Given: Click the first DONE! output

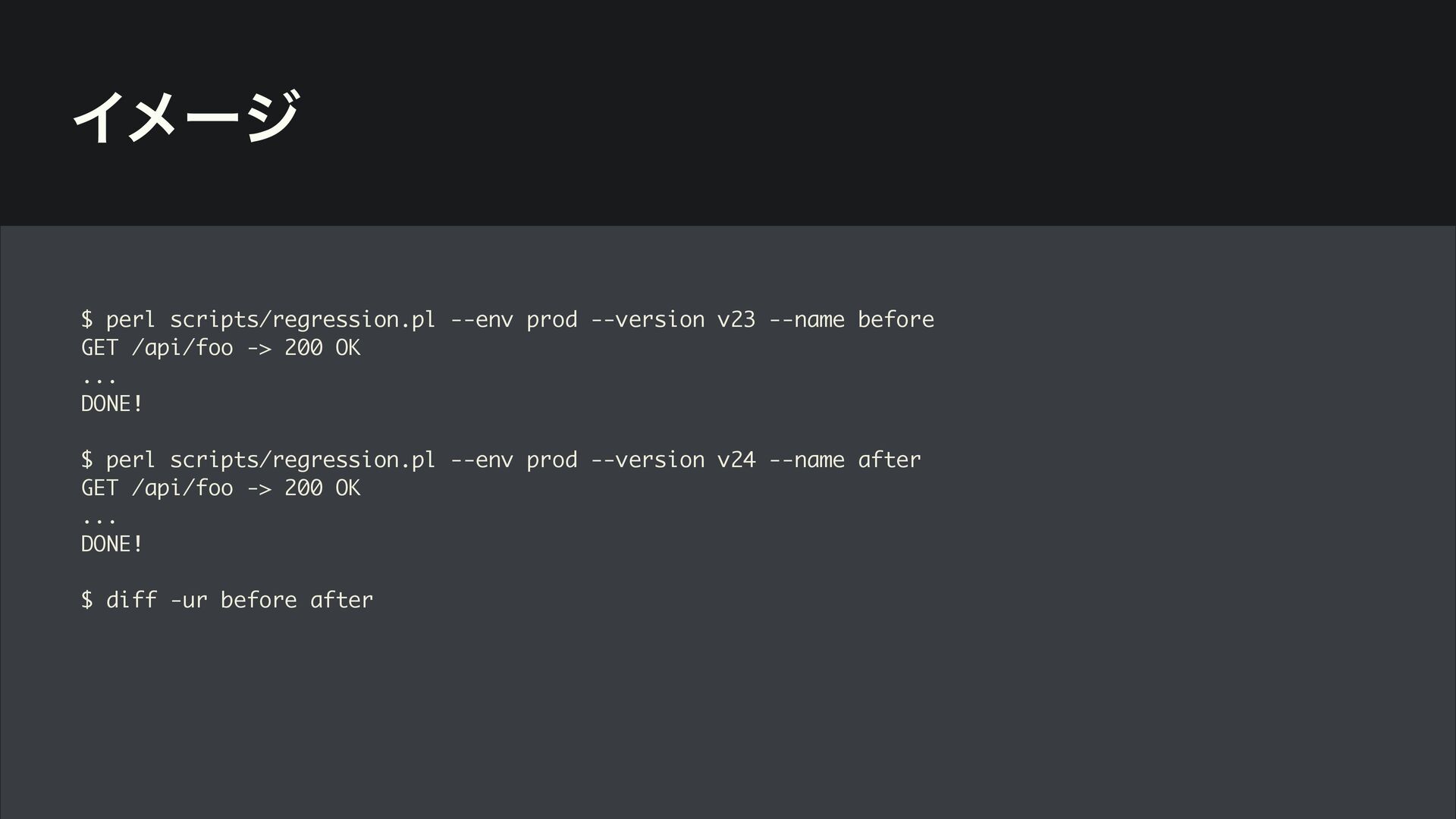Looking at the screenshot, I should [112, 403].
